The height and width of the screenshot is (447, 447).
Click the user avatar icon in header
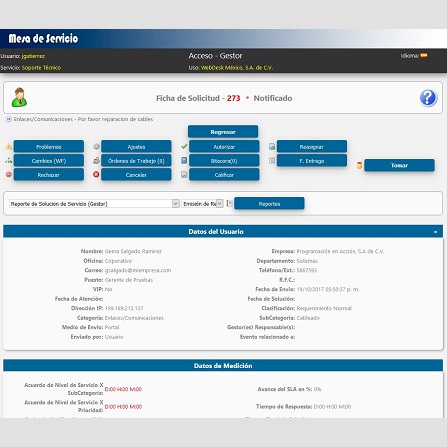[19, 97]
